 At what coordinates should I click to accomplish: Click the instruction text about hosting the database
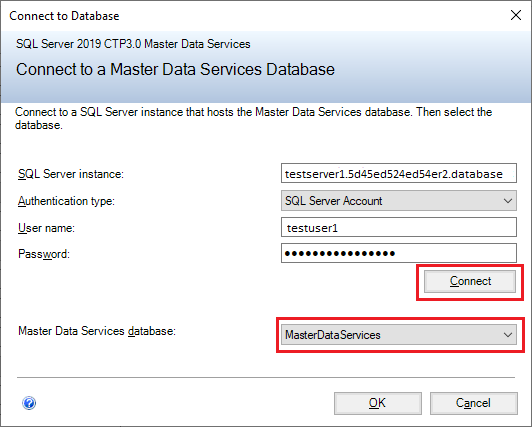tap(253, 118)
